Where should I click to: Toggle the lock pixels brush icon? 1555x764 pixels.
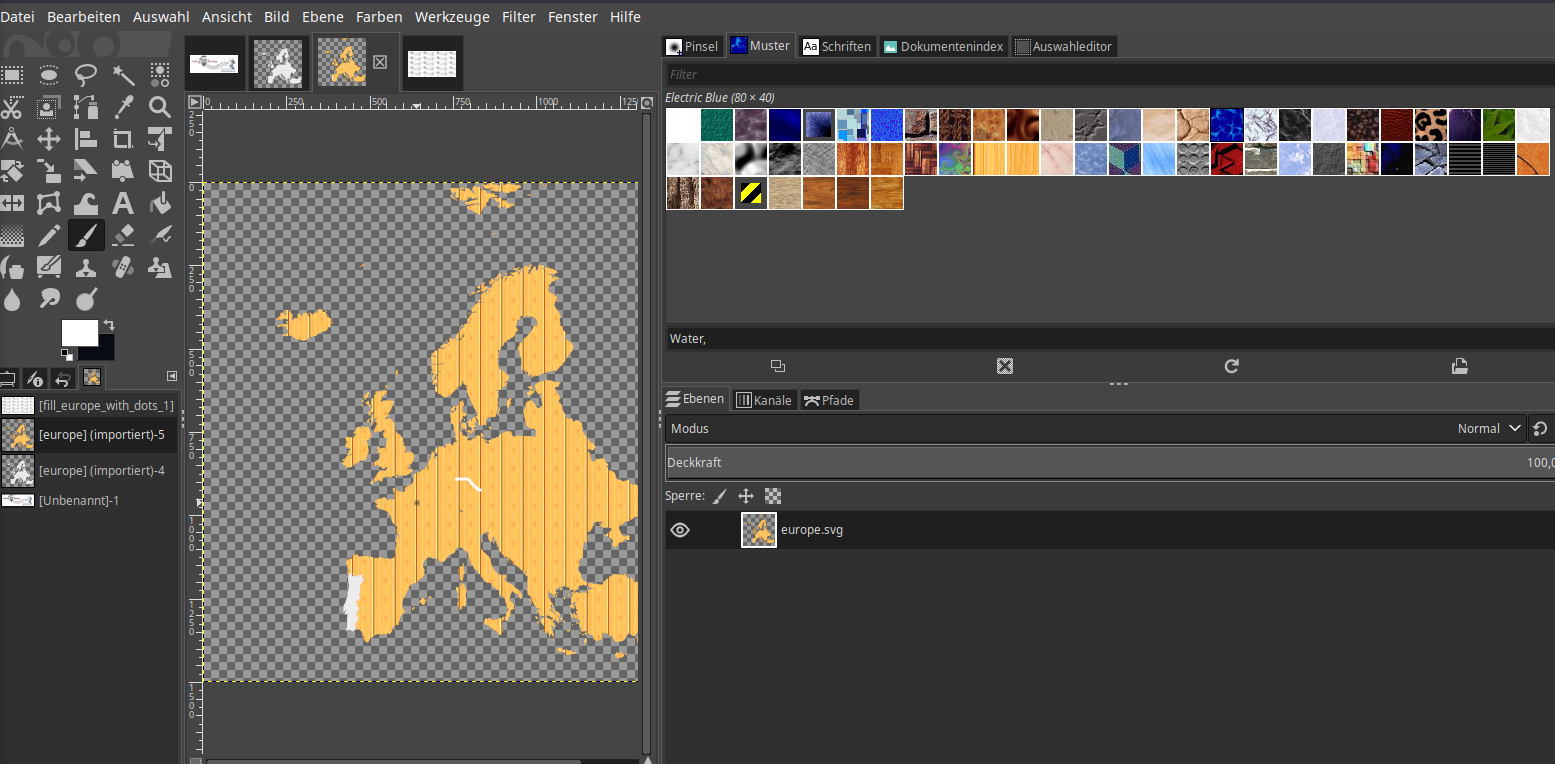coord(720,496)
